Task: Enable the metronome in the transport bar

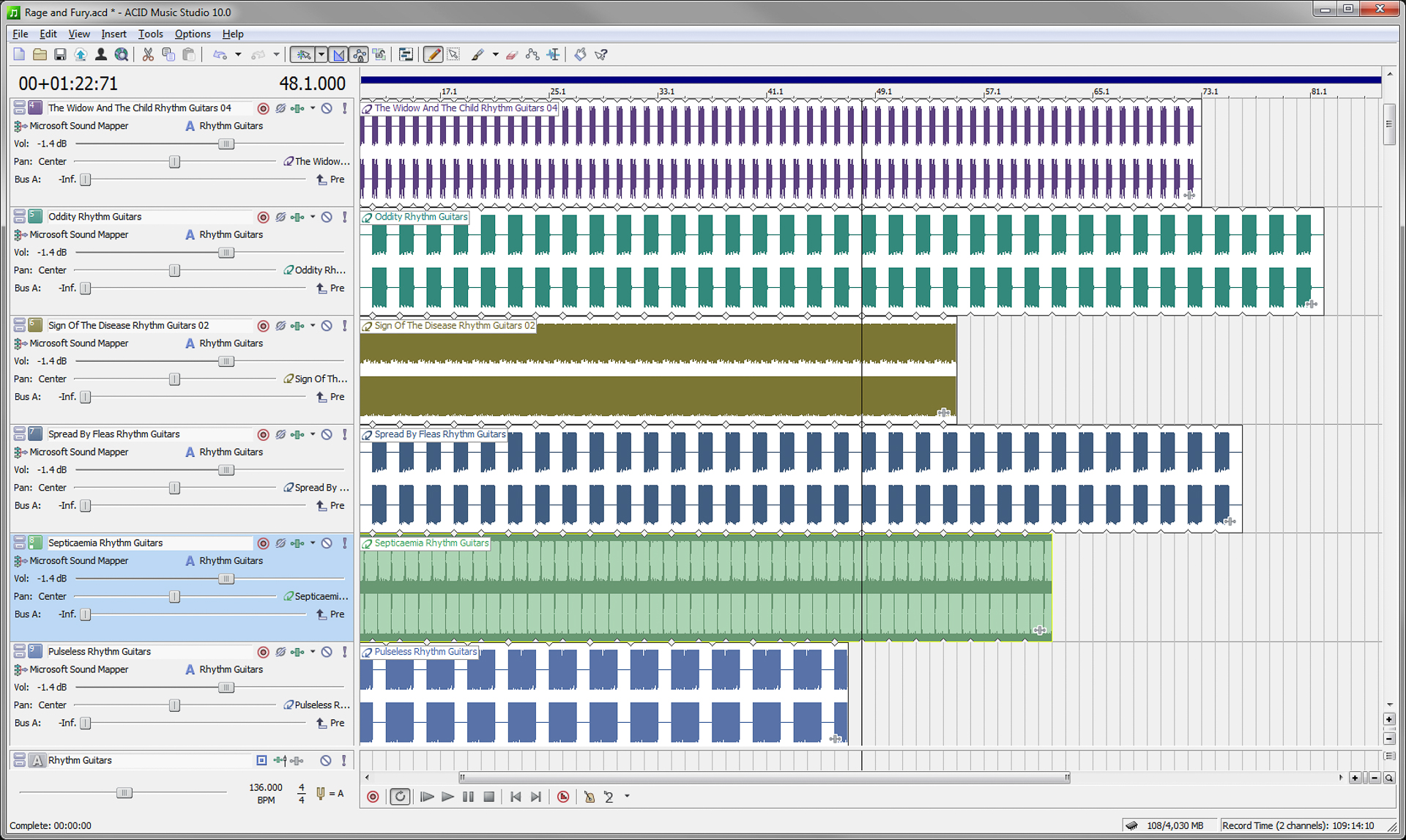Action: coord(589,797)
